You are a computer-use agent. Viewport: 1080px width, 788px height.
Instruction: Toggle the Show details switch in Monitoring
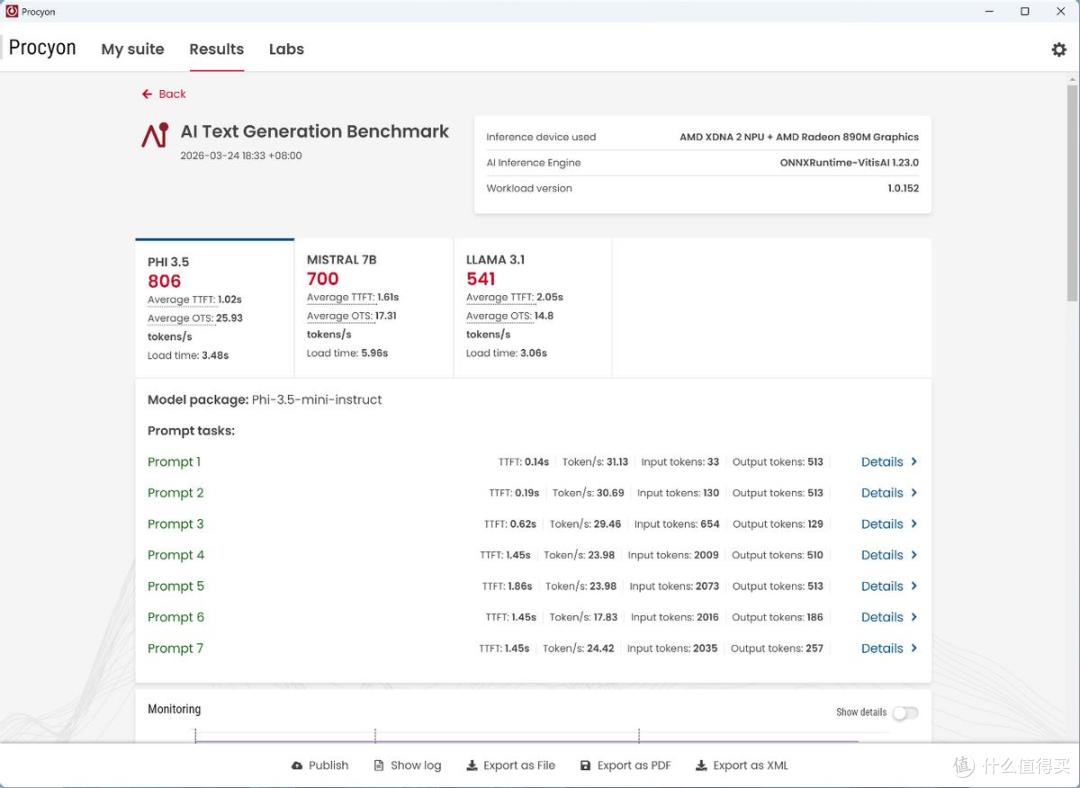click(905, 713)
